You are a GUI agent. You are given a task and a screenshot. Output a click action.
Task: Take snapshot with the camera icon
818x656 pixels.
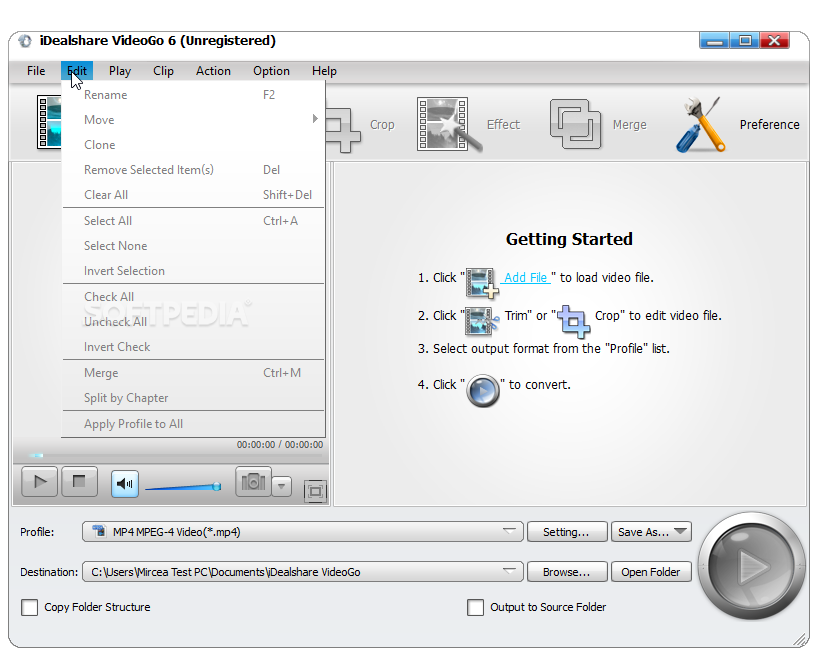254,482
